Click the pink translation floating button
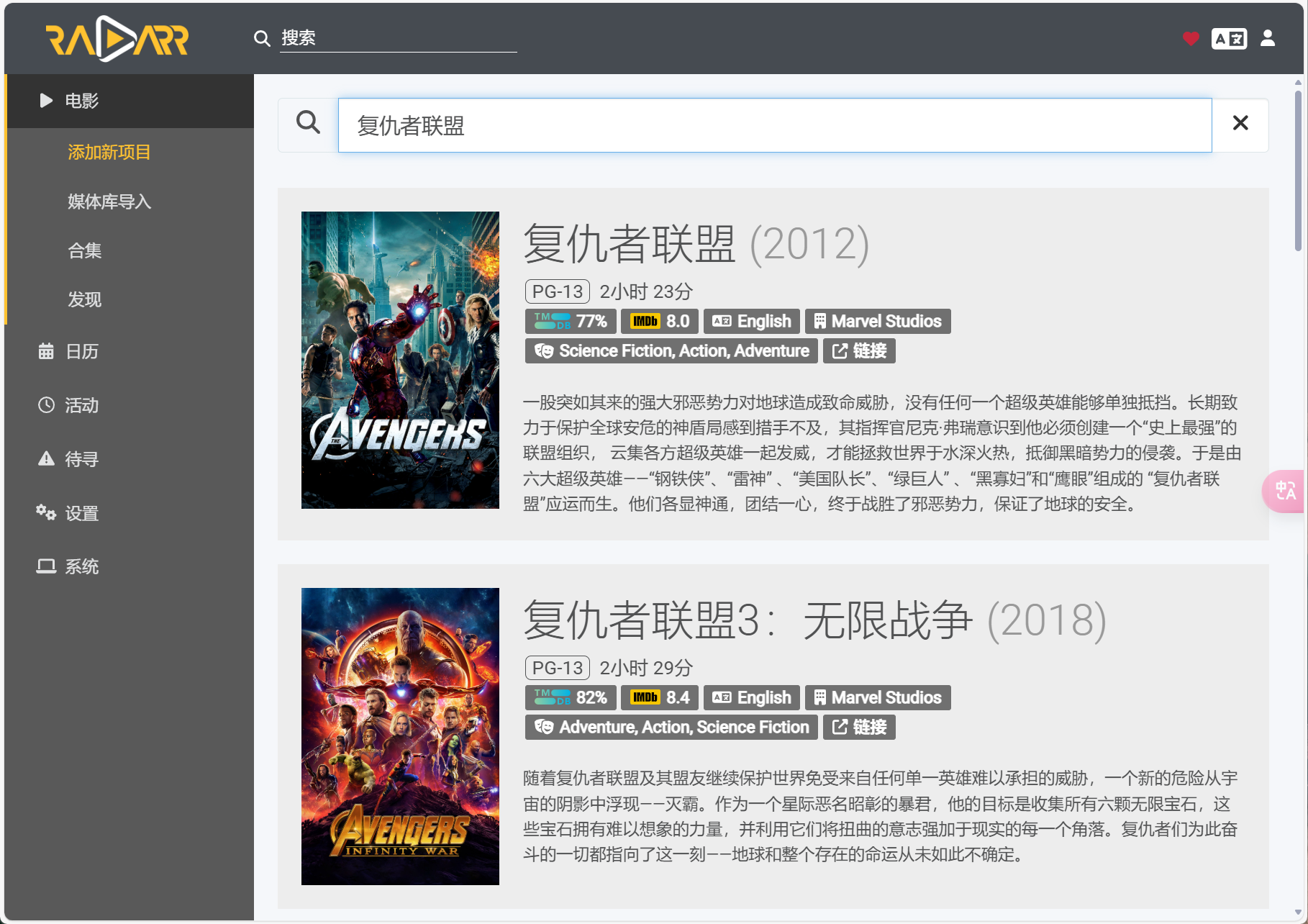Image resolution: width=1308 pixels, height=924 pixels. (x=1284, y=492)
